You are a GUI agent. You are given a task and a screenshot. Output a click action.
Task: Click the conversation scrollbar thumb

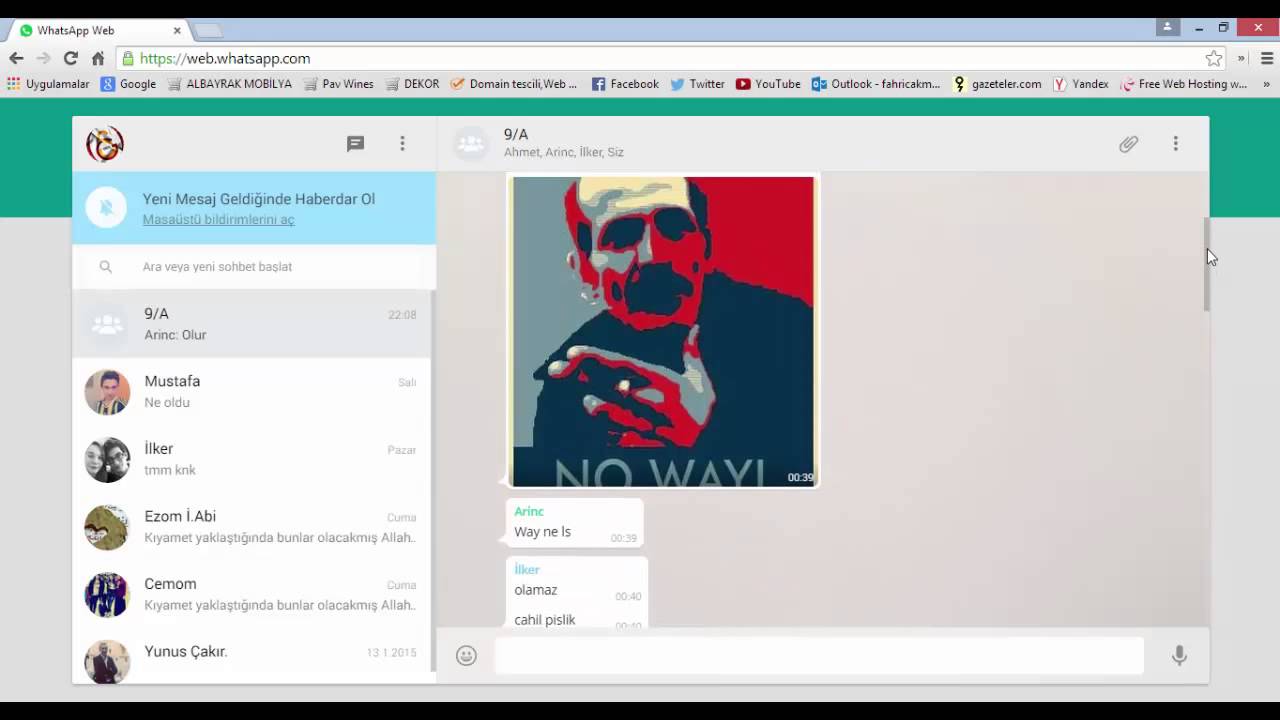(1206, 264)
